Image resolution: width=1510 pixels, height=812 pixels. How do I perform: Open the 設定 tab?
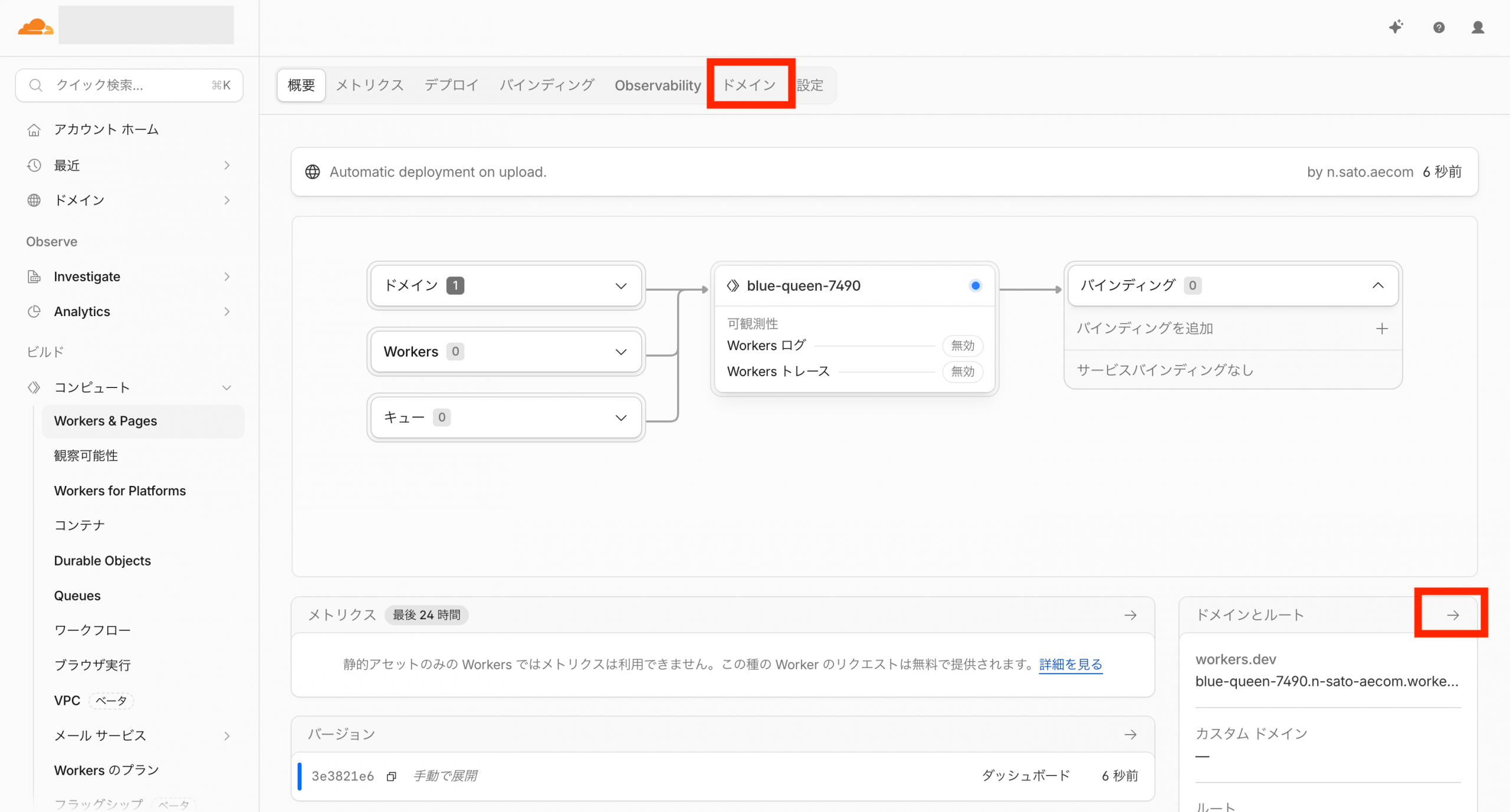tap(810, 86)
